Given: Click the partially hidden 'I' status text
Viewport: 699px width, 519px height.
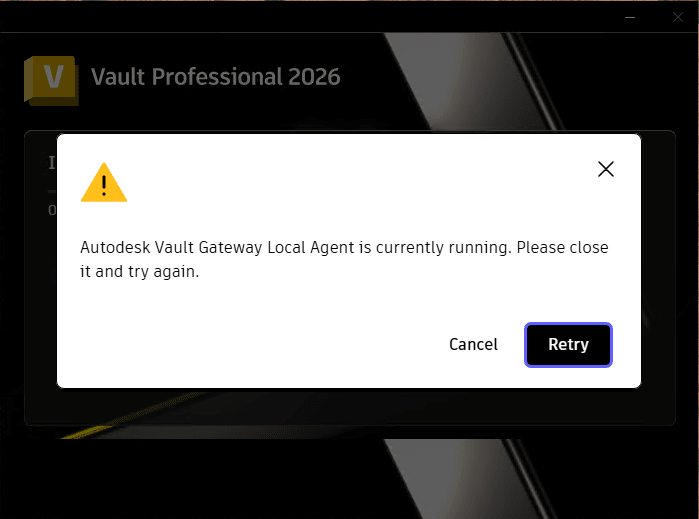Looking at the screenshot, I should [52, 163].
